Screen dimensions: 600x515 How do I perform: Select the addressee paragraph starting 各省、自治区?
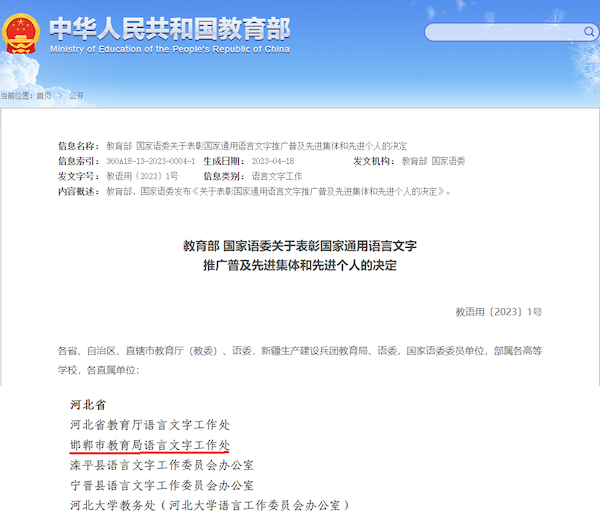(300, 360)
